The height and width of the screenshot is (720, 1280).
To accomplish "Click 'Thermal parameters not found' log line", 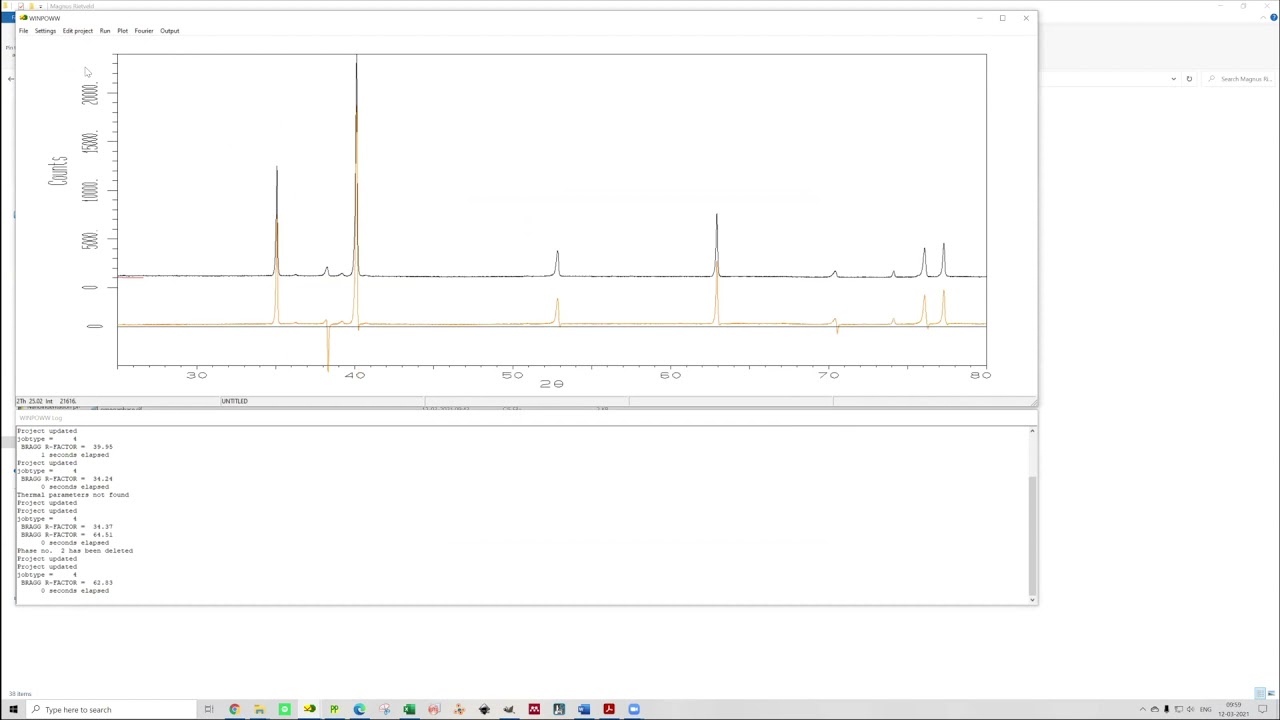I will (x=73, y=495).
